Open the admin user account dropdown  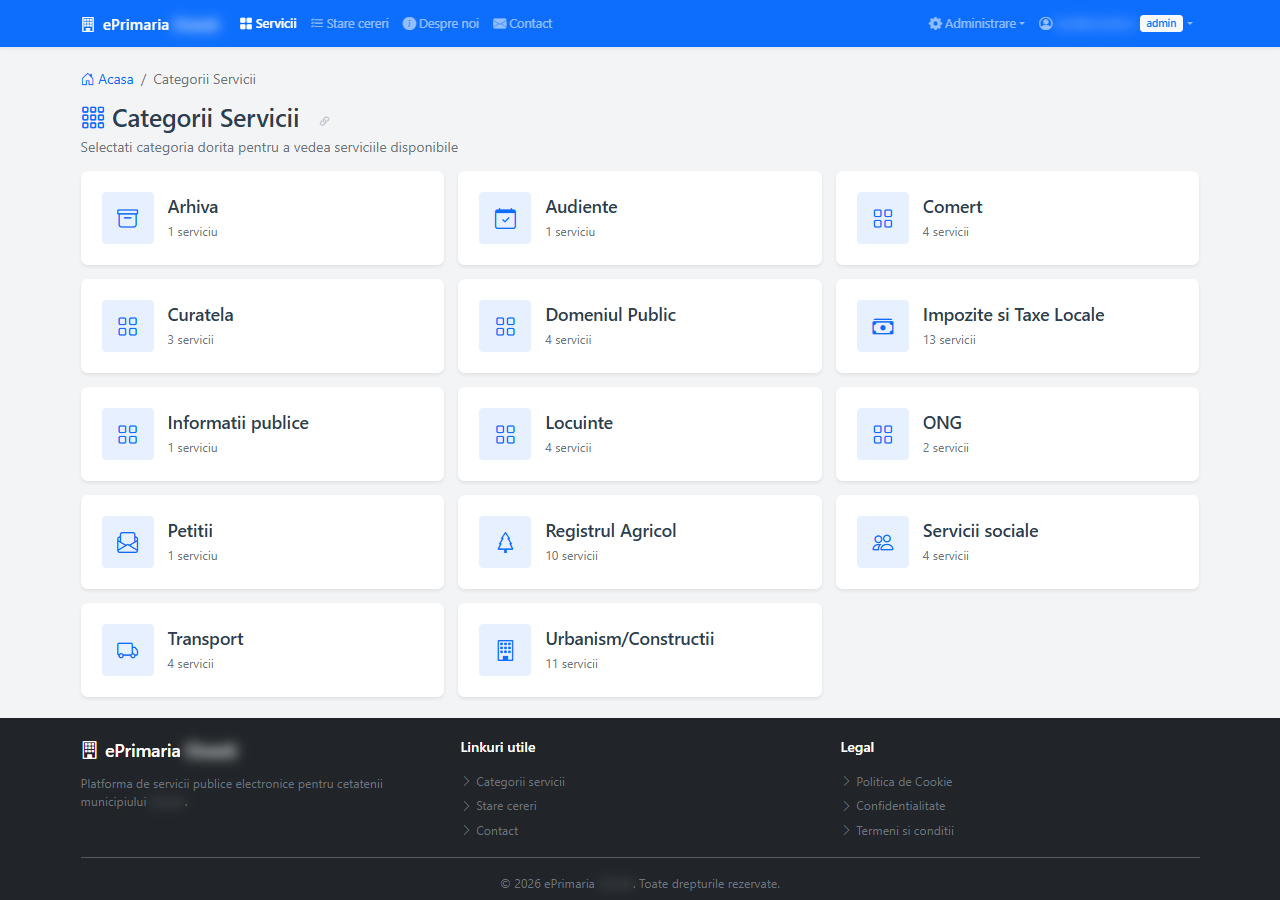1116,23
